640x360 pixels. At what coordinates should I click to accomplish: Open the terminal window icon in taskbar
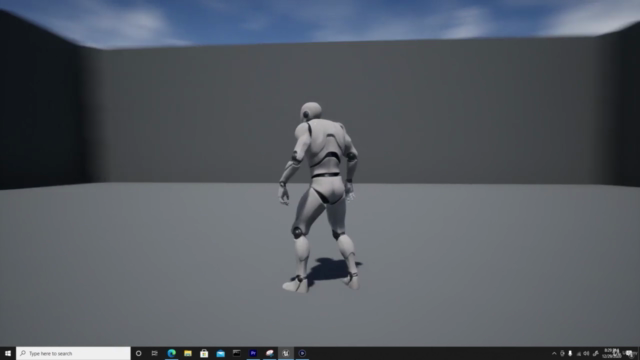click(237, 353)
